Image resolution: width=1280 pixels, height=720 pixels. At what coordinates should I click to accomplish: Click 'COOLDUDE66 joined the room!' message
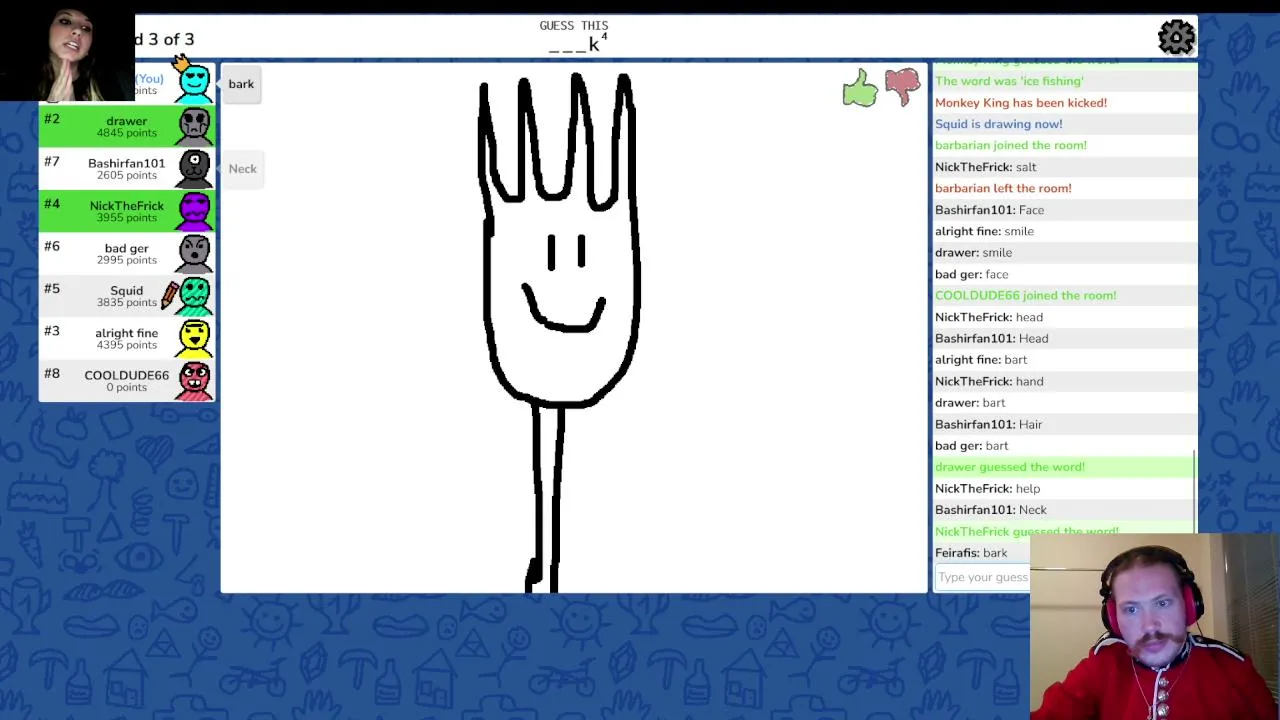(1026, 296)
